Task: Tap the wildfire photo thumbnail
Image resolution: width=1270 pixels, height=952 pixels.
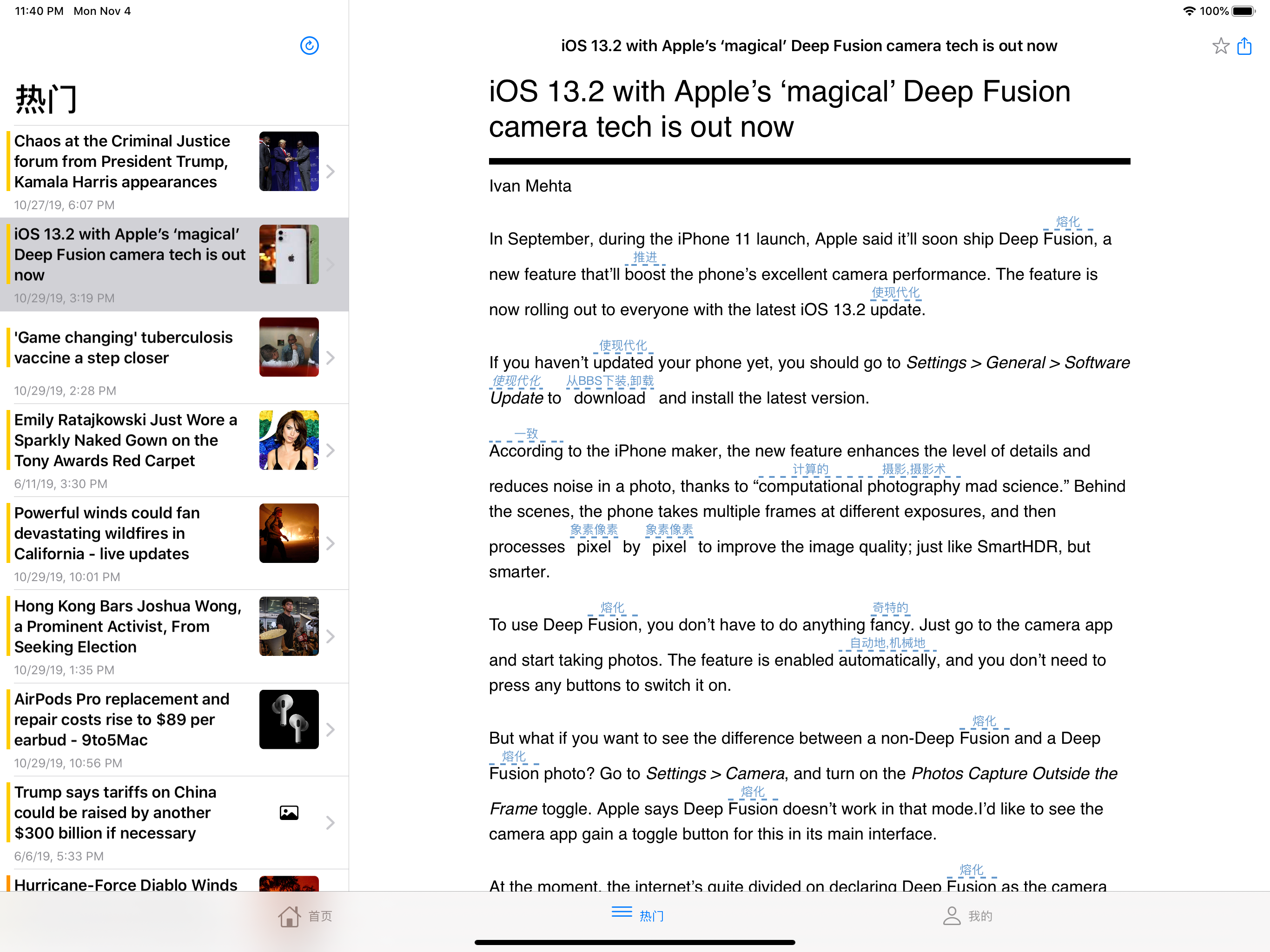Action: click(289, 534)
